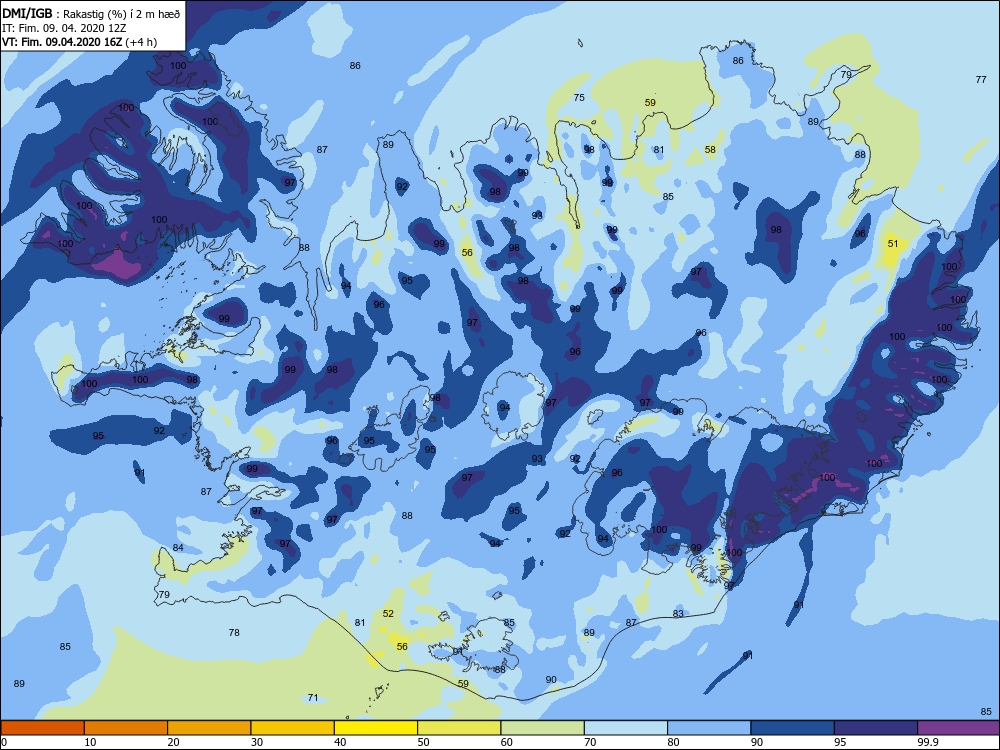
Task: Click the legend tick label "40"
Action: pos(341,742)
